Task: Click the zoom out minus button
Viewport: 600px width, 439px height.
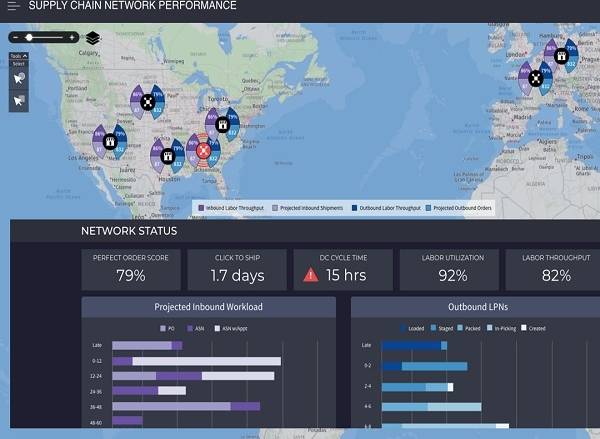Action: pyautogui.click(x=14, y=37)
